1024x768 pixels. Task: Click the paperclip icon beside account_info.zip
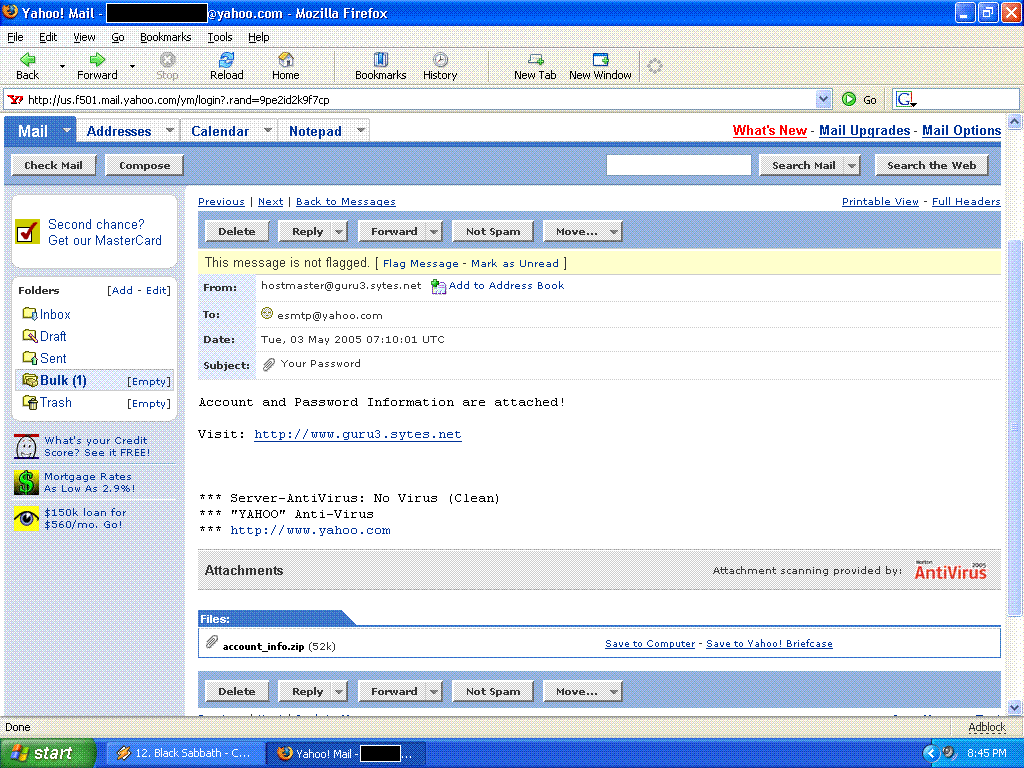coord(211,643)
